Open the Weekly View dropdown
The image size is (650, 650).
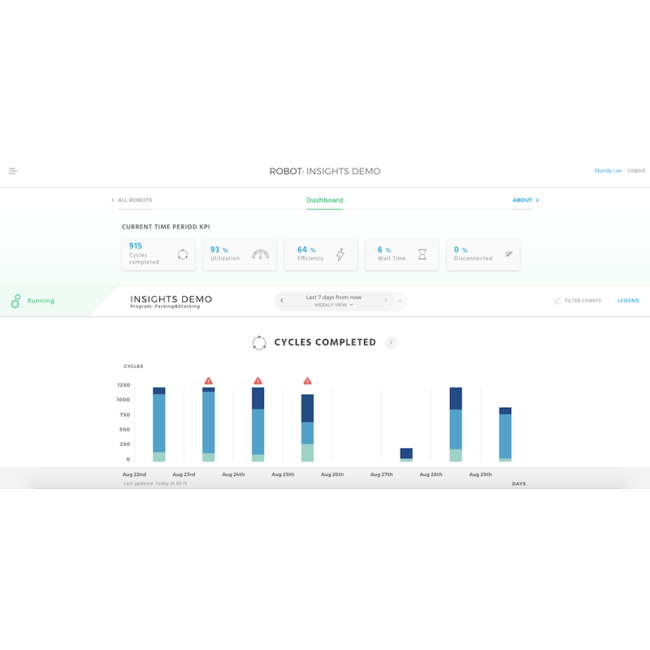[x=333, y=305]
